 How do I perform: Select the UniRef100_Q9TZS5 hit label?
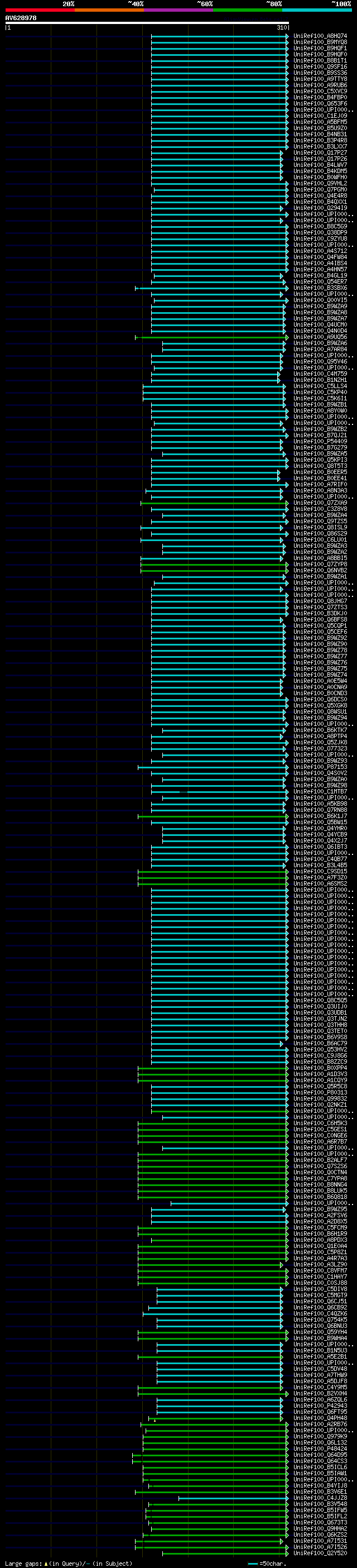321,521
